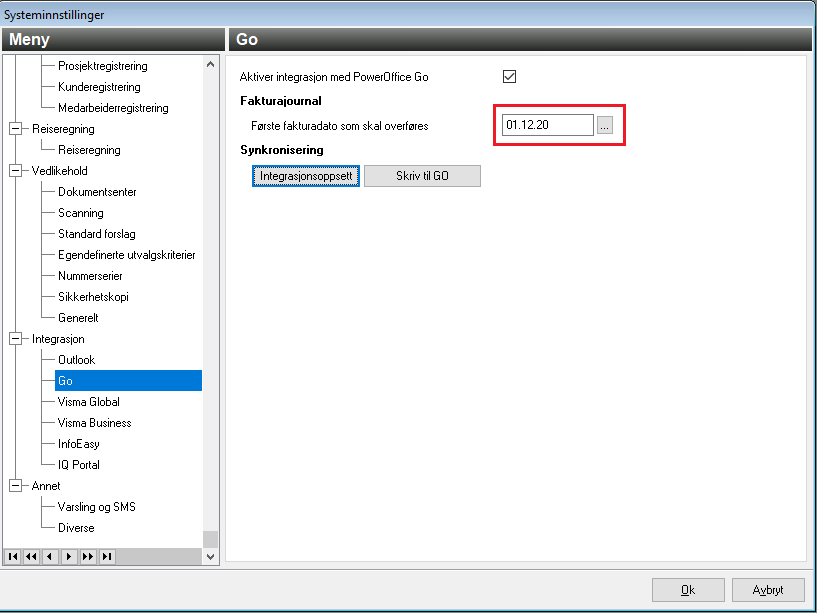
Task: Untick Aktiver integrasjon med PowerOffice Go
Action: click(x=509, y=77)
